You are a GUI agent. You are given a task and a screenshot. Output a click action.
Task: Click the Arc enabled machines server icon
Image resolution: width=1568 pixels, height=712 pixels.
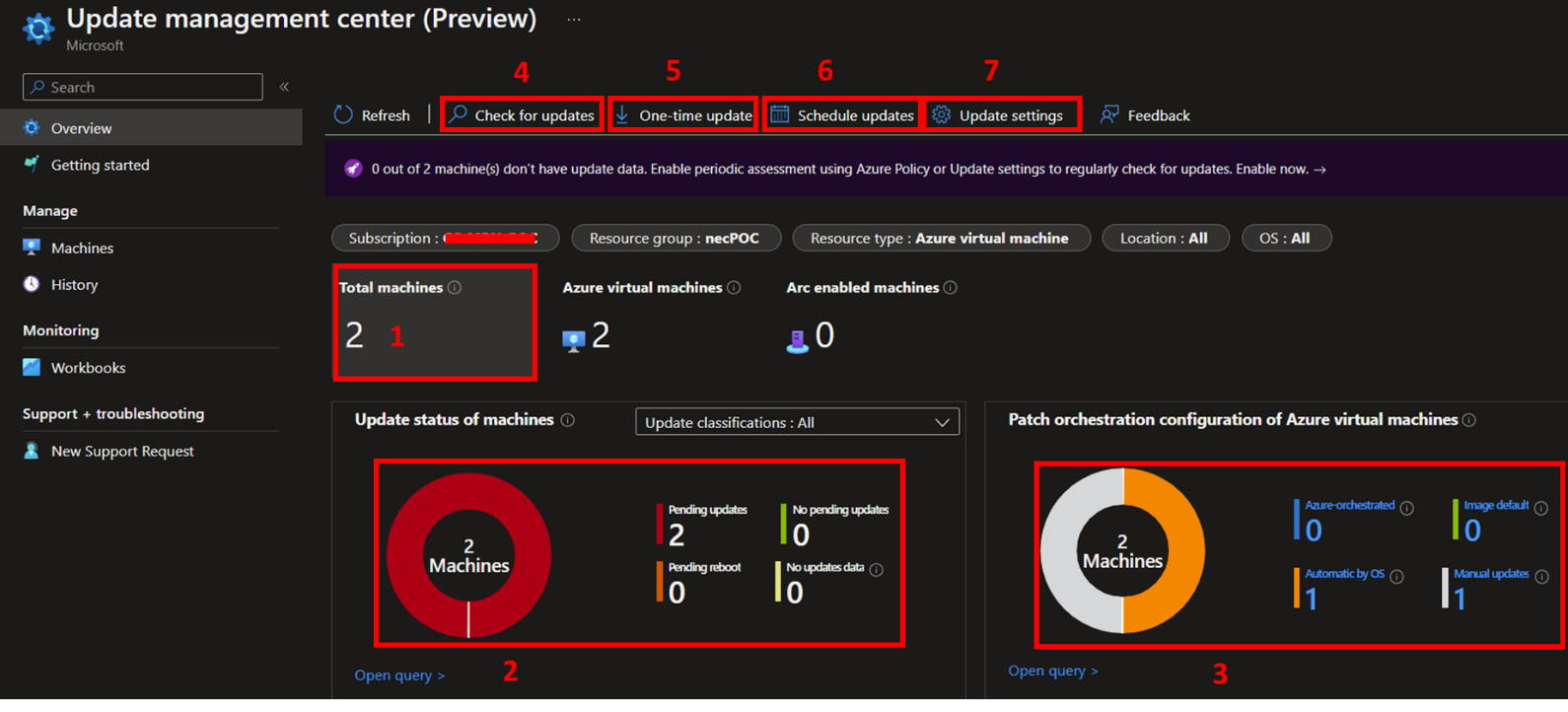(797, 341)
